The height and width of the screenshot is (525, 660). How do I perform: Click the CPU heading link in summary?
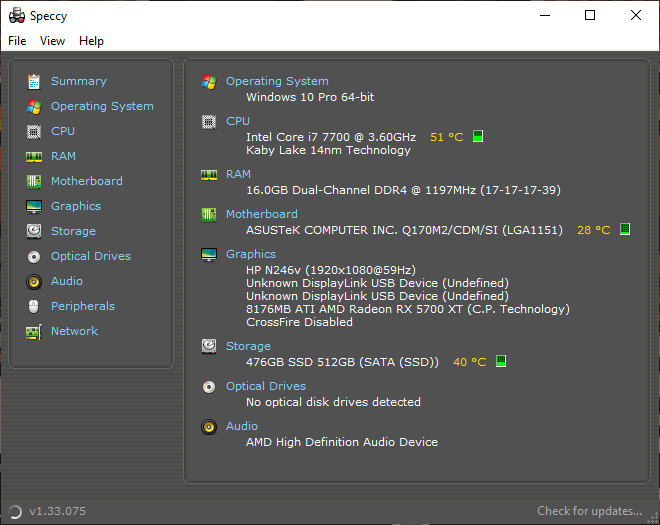pyautogui.click(x=238, y=121)
